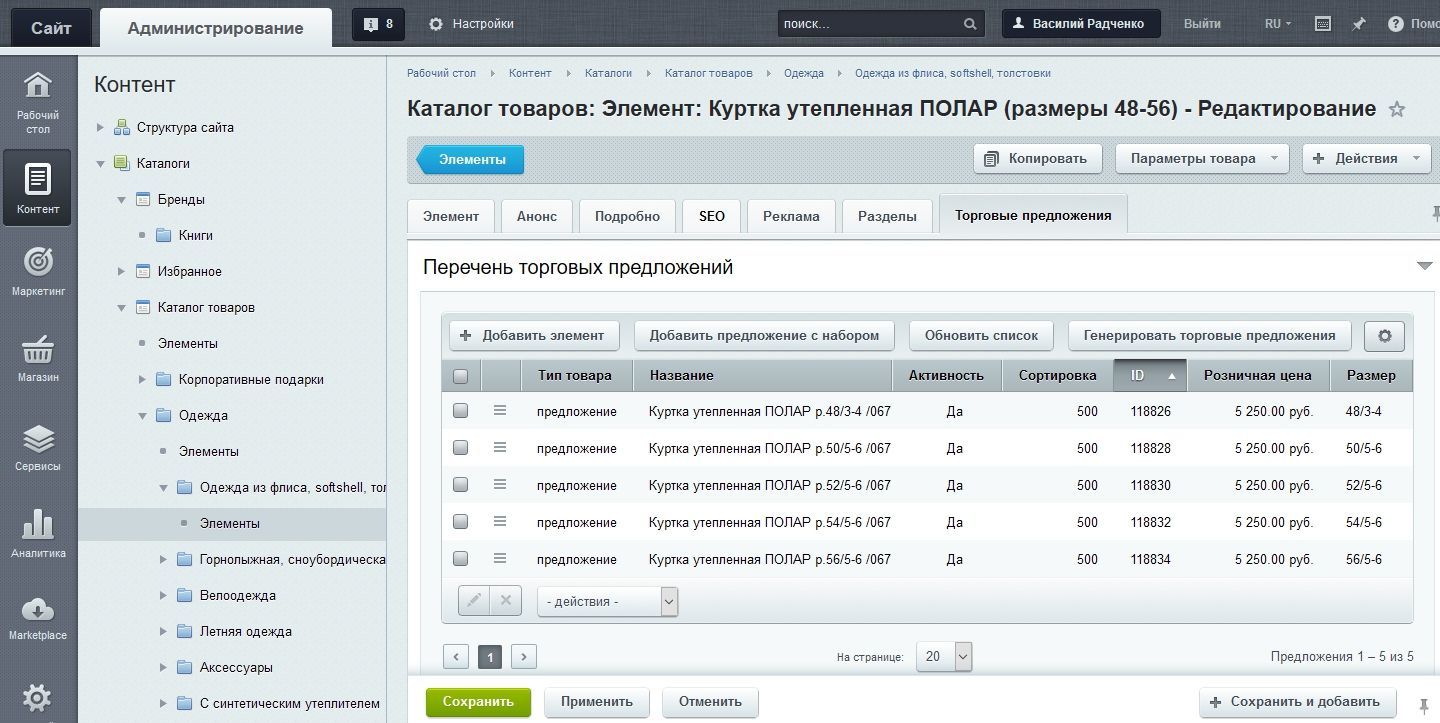This screenshot has width=1440, height=723.
Task: Open the Marketplace sidebar section
Action: coord(37,617)
